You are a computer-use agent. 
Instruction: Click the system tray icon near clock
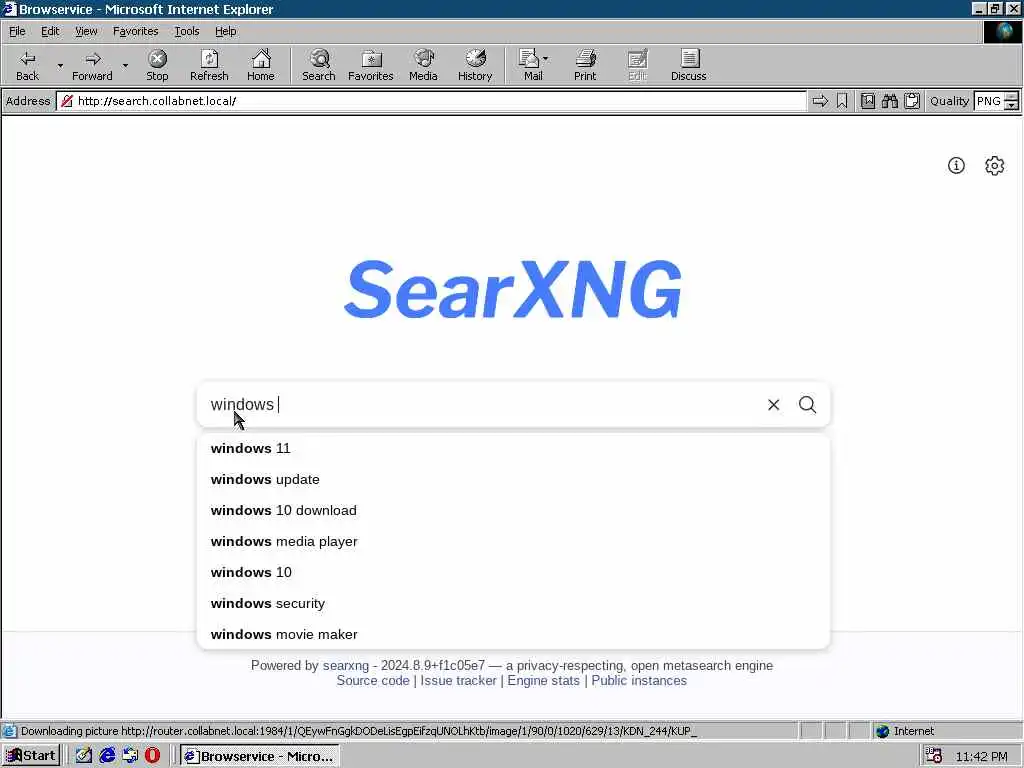tap(934, 756)
